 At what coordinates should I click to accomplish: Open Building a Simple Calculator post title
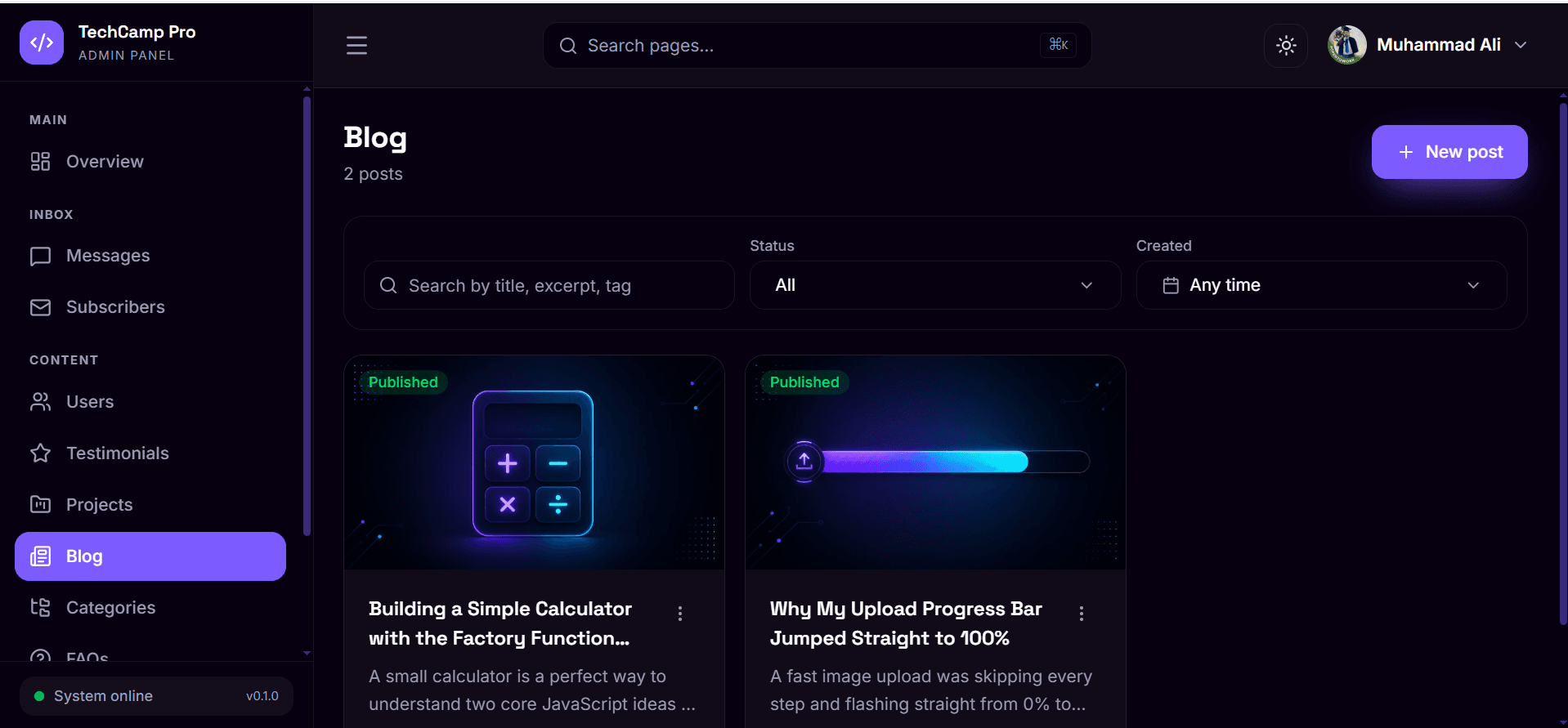pos(500,623)
